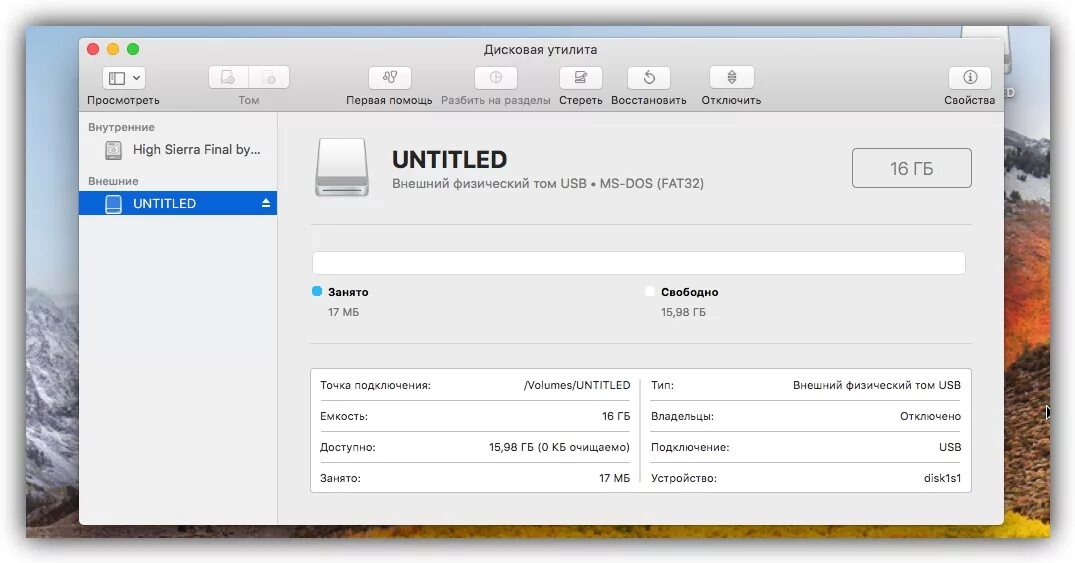The image size is (1075, 563).
Task: Click the large USB drive image
Action: [341, 168]
